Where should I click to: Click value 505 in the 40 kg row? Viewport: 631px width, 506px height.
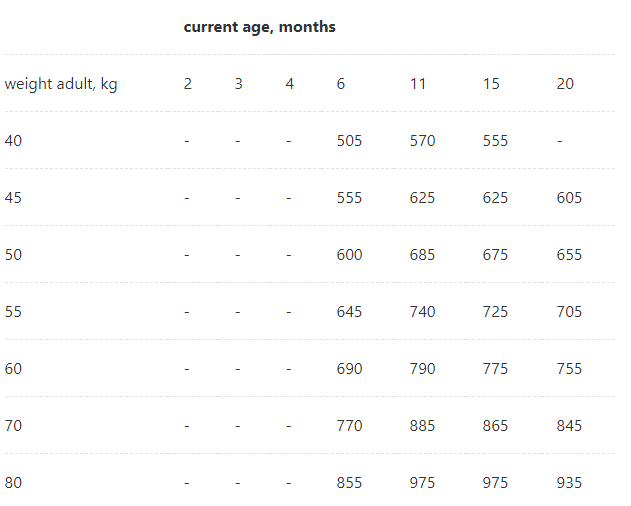pyautogui.click(x=349, y=141)
